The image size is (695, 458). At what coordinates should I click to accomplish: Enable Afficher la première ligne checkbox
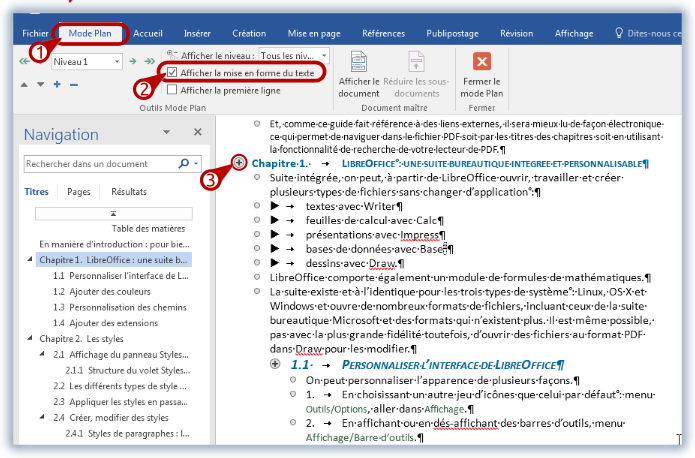(173, 90)
